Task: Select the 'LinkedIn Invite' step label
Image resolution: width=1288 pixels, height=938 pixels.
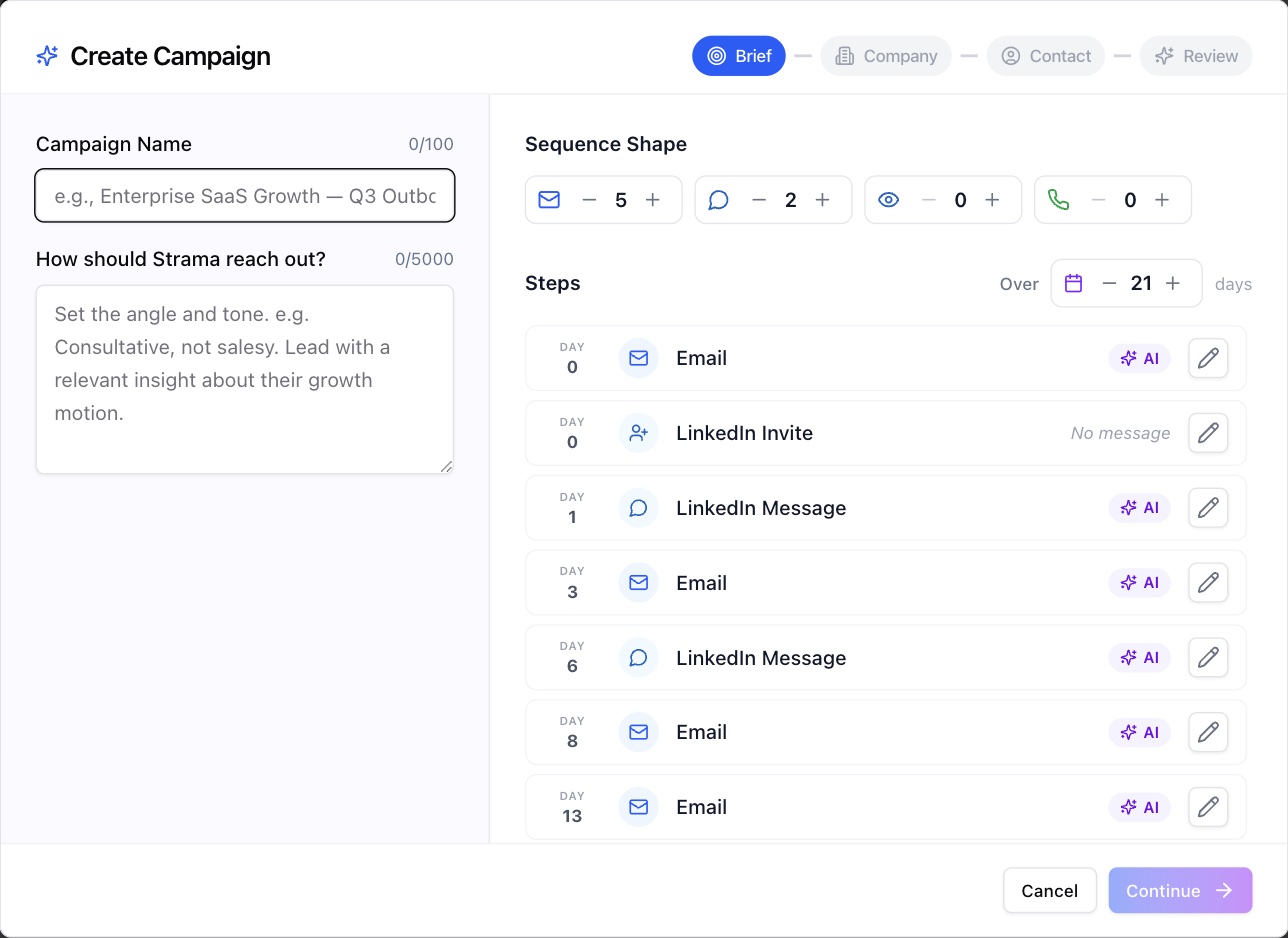Action: coord(744,433)
